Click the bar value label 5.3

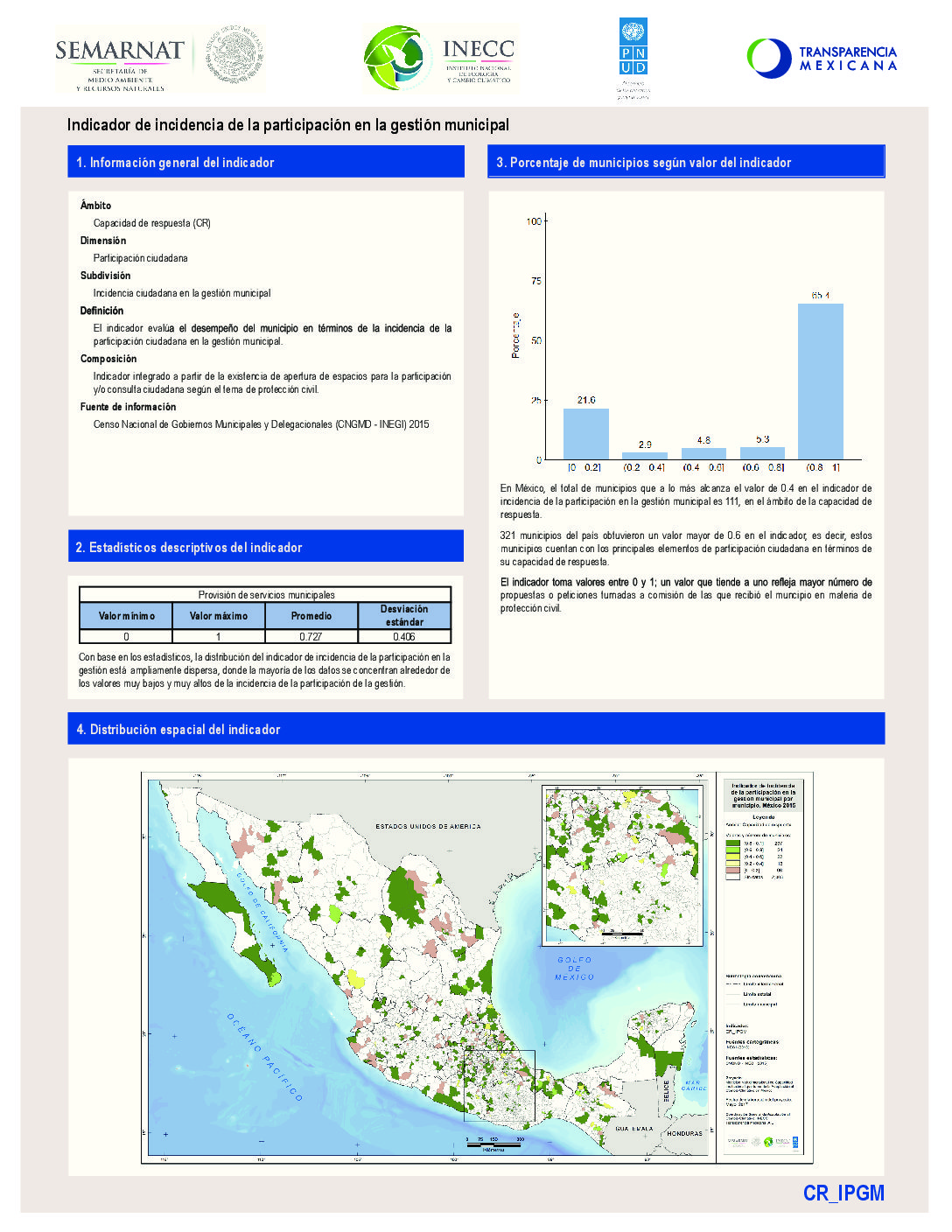[763, 439]
